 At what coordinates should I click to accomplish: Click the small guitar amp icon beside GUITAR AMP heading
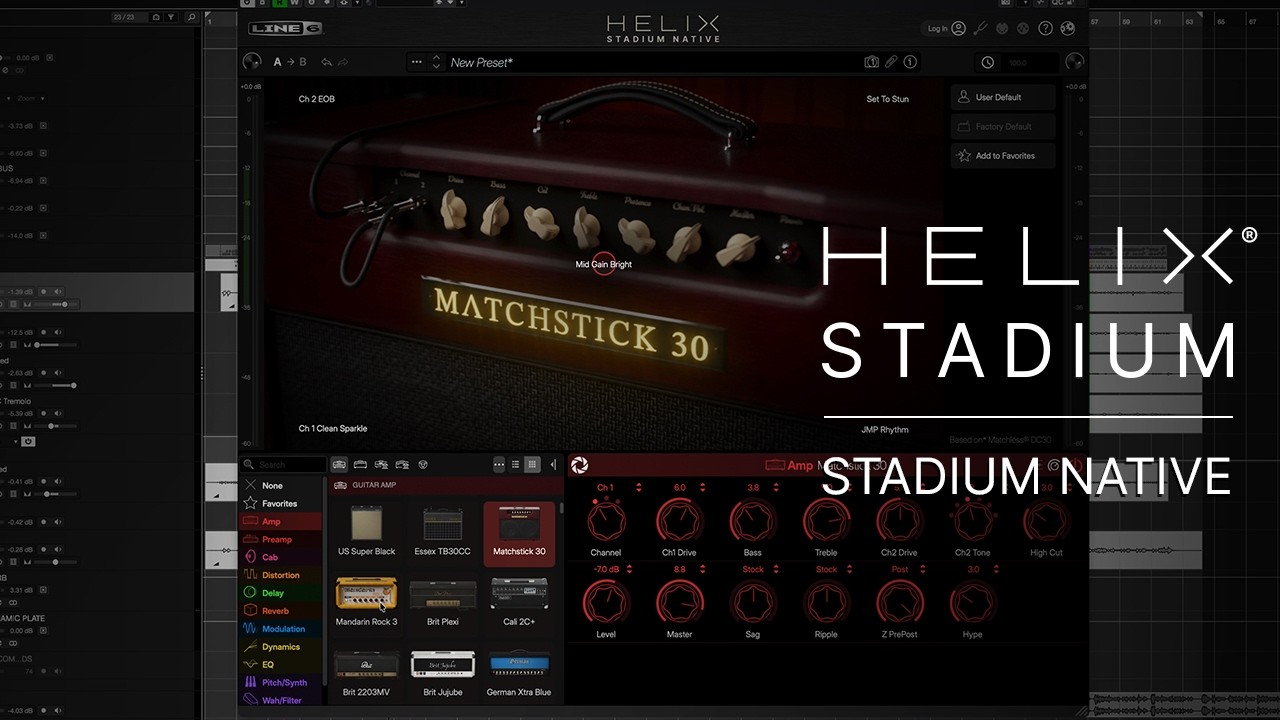340,485
